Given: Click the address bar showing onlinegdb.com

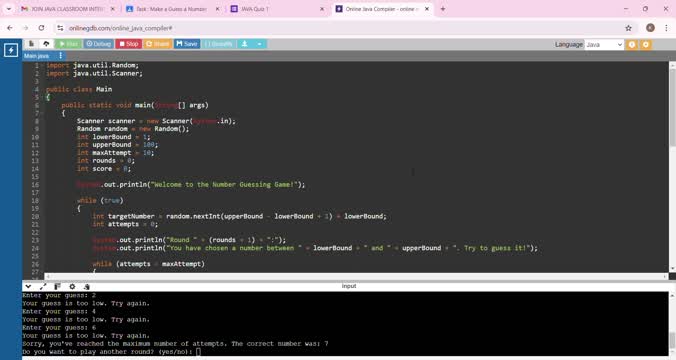Looking at the screenshot, I should pos(341,28).
